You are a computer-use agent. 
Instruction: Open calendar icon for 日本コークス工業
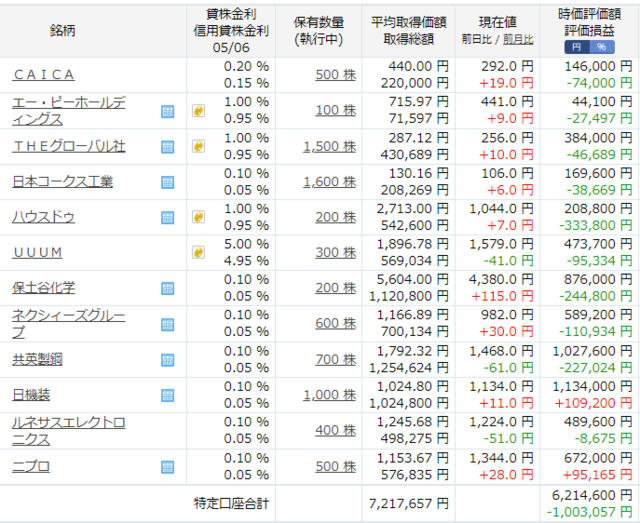167,182
